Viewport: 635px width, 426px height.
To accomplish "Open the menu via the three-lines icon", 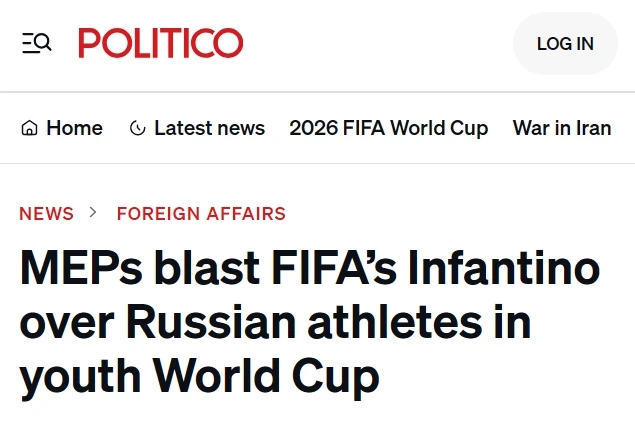I will pyautogui.click(x=28, y=43).
